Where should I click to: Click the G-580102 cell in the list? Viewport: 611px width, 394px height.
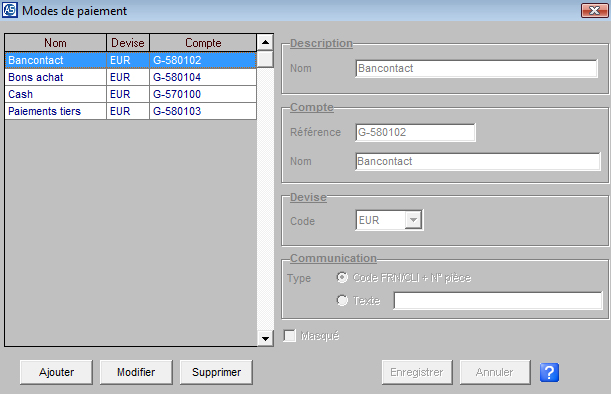click(x=203, y=60)
